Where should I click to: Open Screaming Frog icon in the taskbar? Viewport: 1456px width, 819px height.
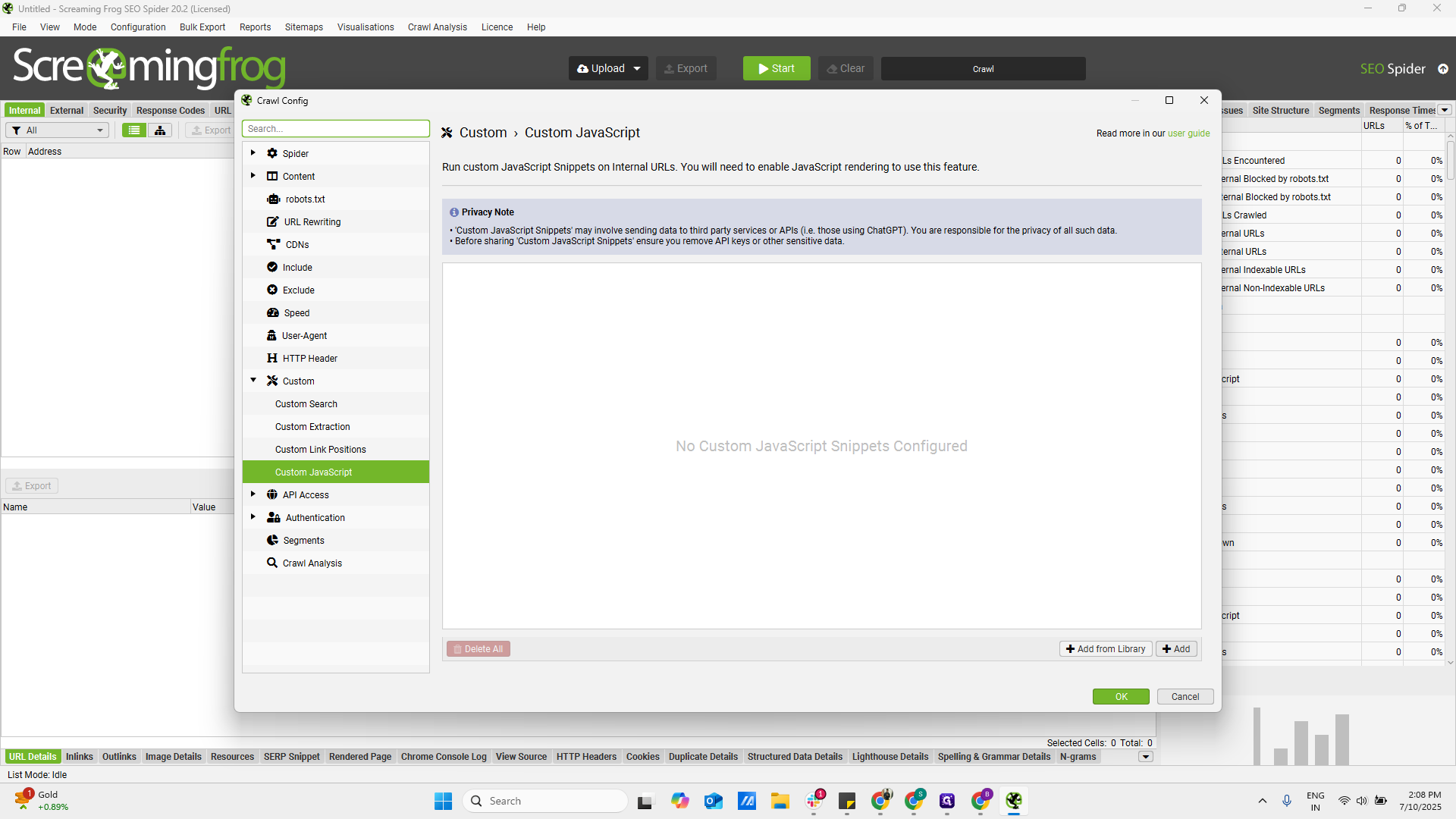(x=1015, y=801)
